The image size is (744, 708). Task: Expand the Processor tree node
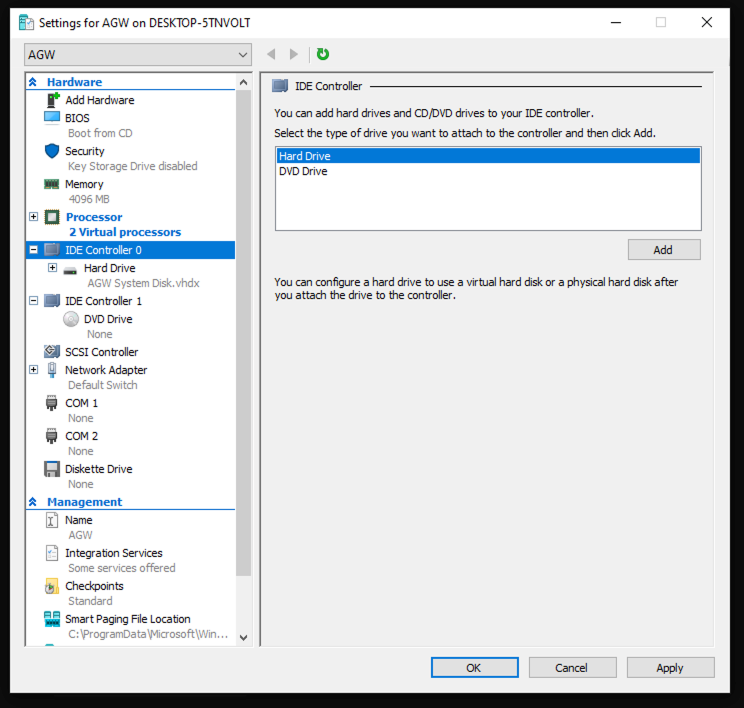pos(34,217)
